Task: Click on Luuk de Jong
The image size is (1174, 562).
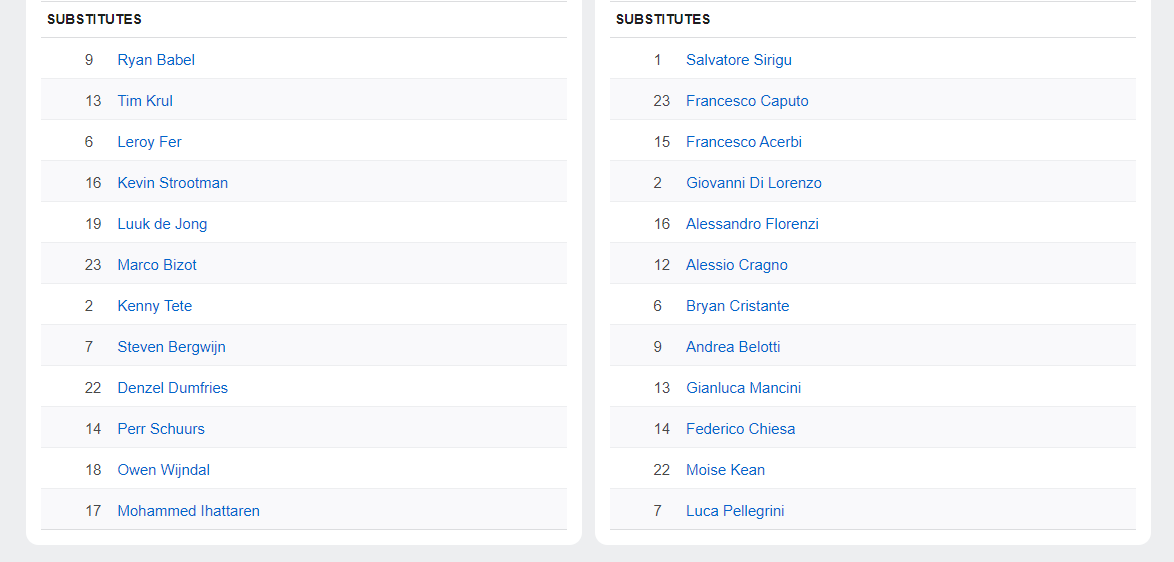Action: 162,224
